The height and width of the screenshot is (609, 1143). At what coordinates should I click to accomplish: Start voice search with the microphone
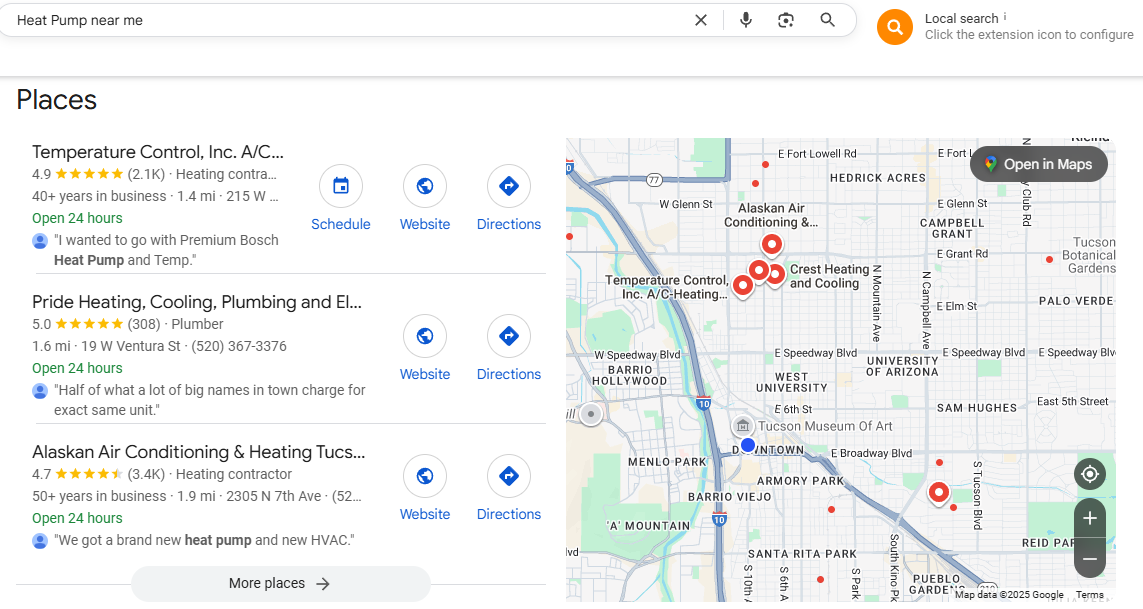coord(745,20)
